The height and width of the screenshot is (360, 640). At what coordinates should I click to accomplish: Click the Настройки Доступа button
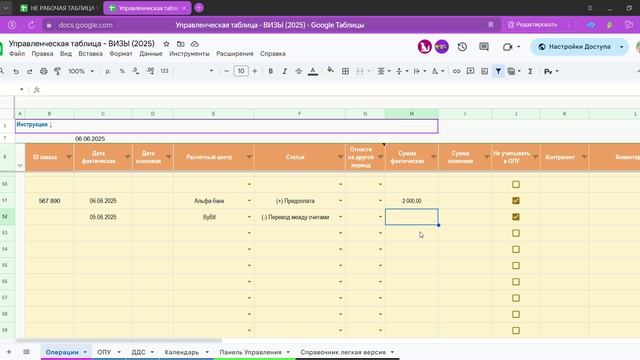pyautogui.click(x=575, y=47)
